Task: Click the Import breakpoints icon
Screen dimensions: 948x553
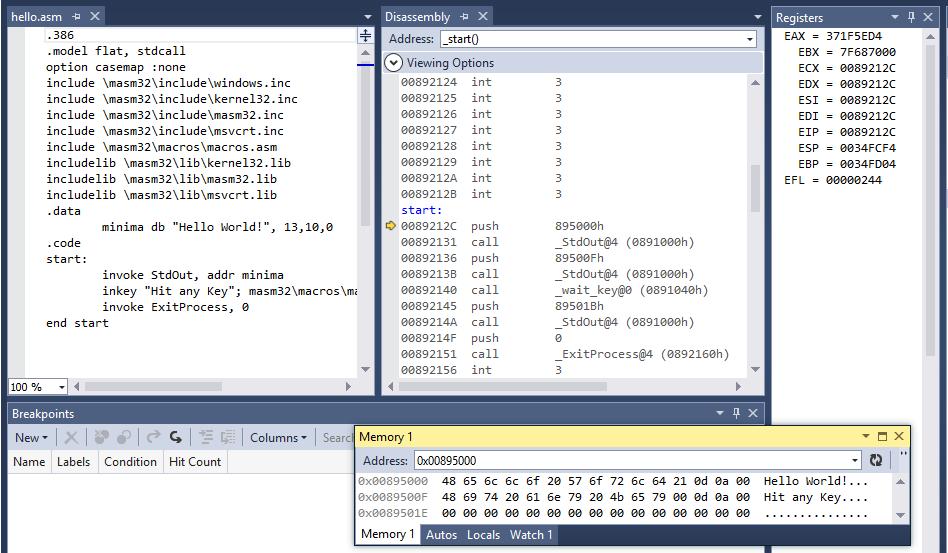Action: [x=175, y=438]
